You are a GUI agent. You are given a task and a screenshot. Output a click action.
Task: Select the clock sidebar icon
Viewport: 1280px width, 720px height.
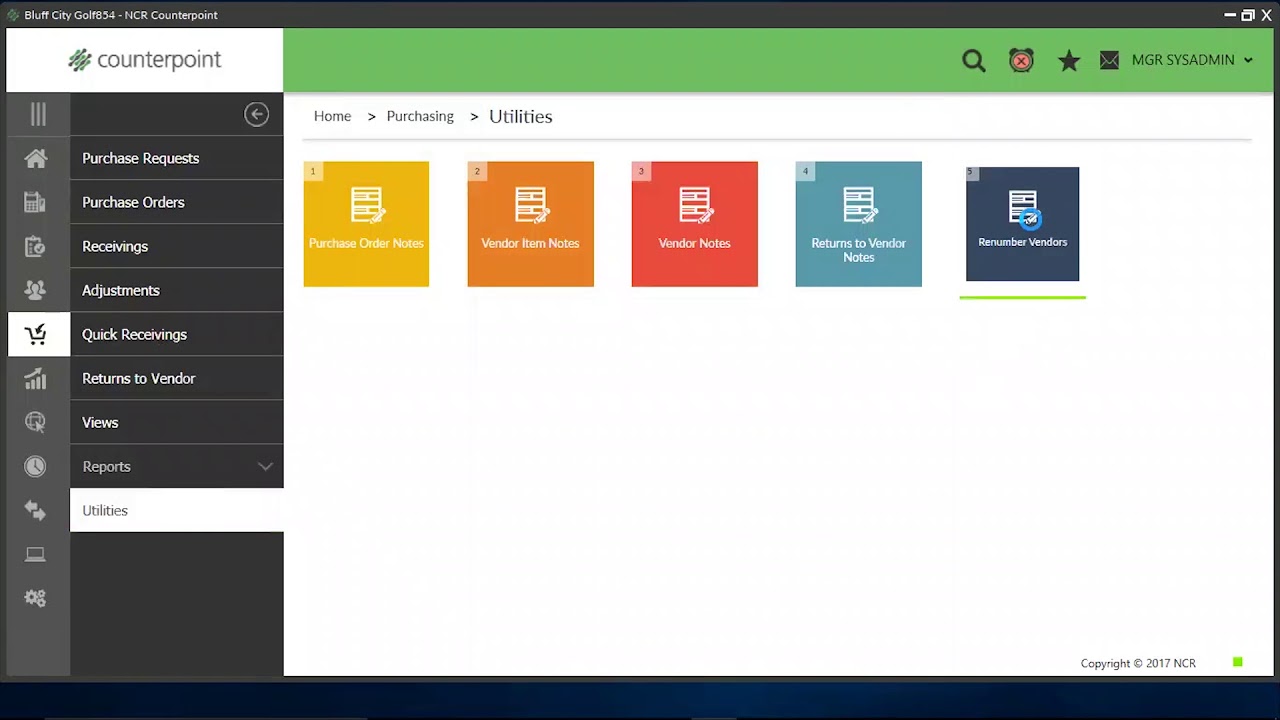pyautogui.click(x=36, y=466)
